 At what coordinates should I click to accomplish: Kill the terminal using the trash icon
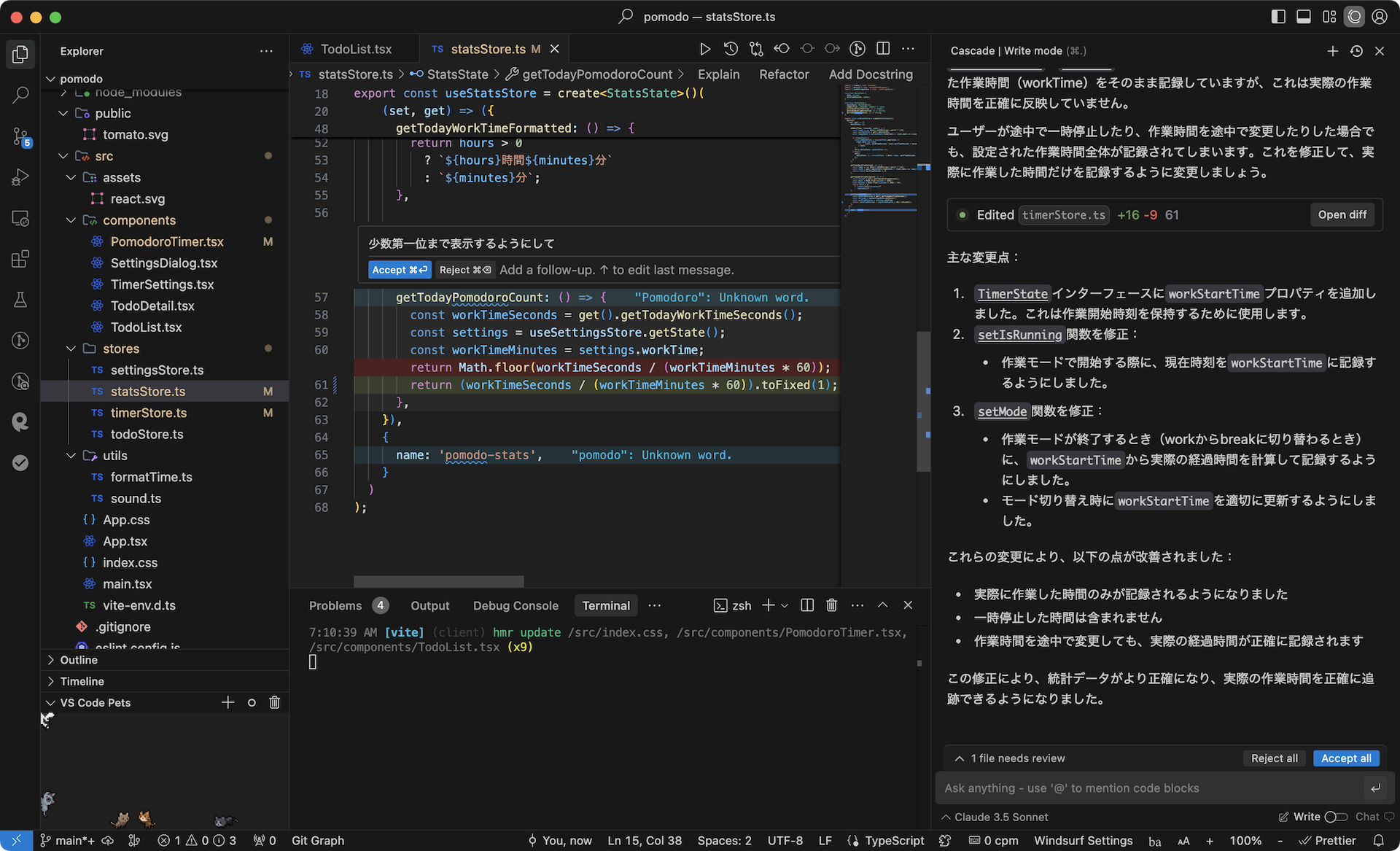point(831,605)
